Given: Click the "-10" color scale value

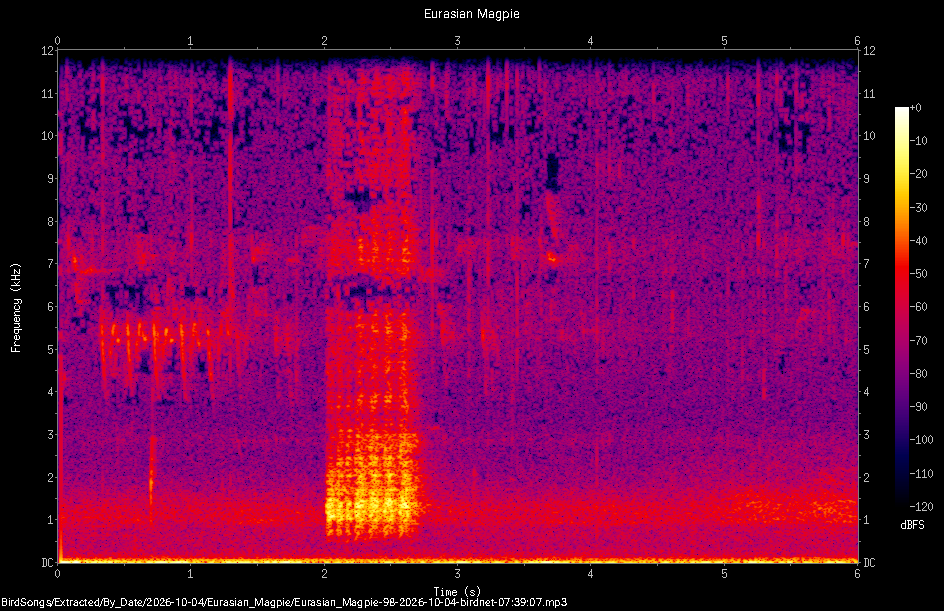Looking at the screenshot, I should (x=918, y=141).
